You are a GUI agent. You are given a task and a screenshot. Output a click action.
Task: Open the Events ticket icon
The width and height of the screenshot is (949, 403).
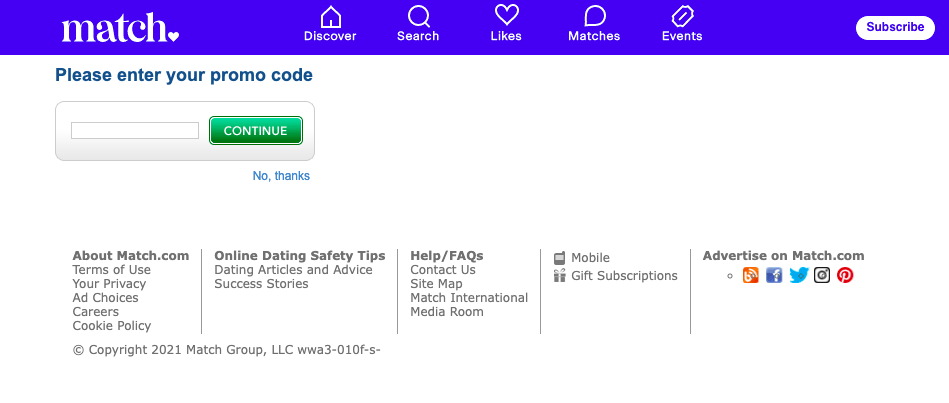[682, 16]
